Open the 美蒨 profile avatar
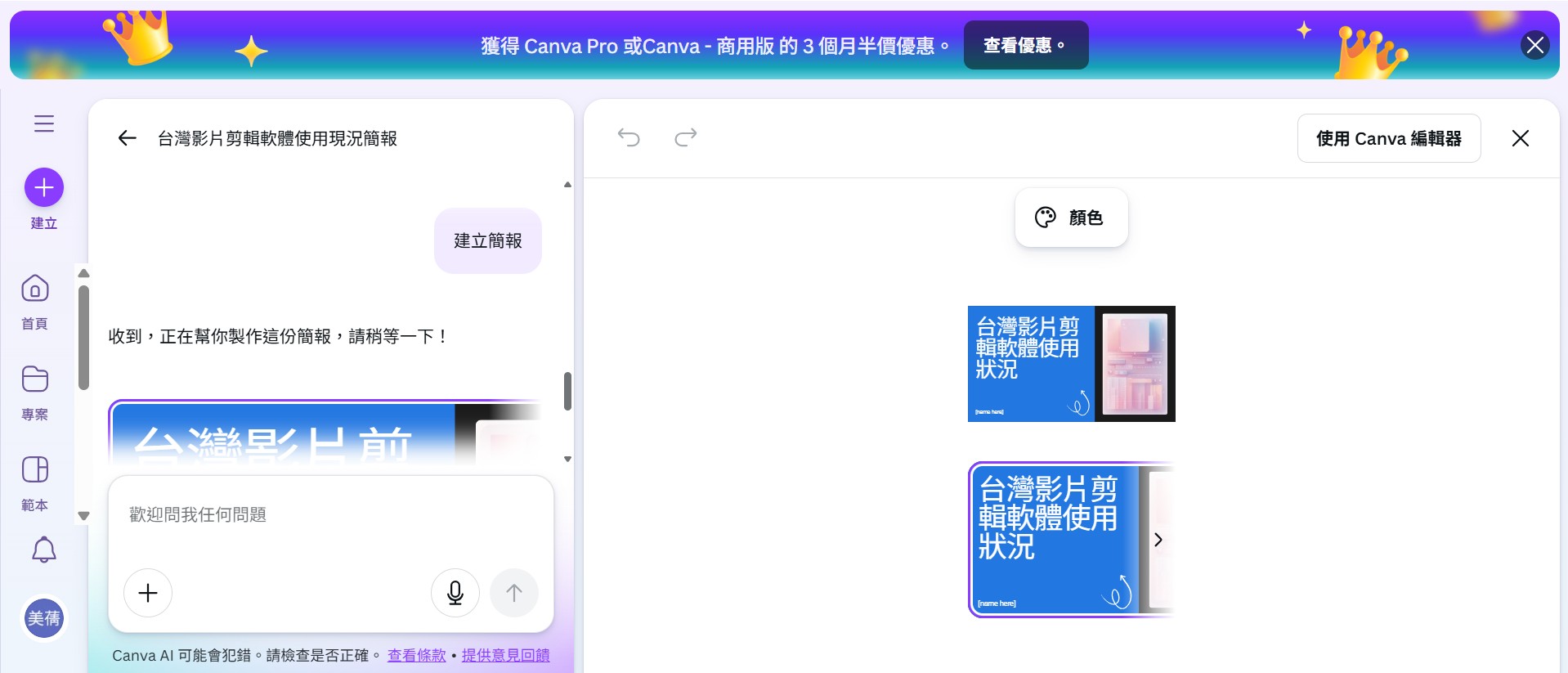The image size is (1568, 673). 44,618
